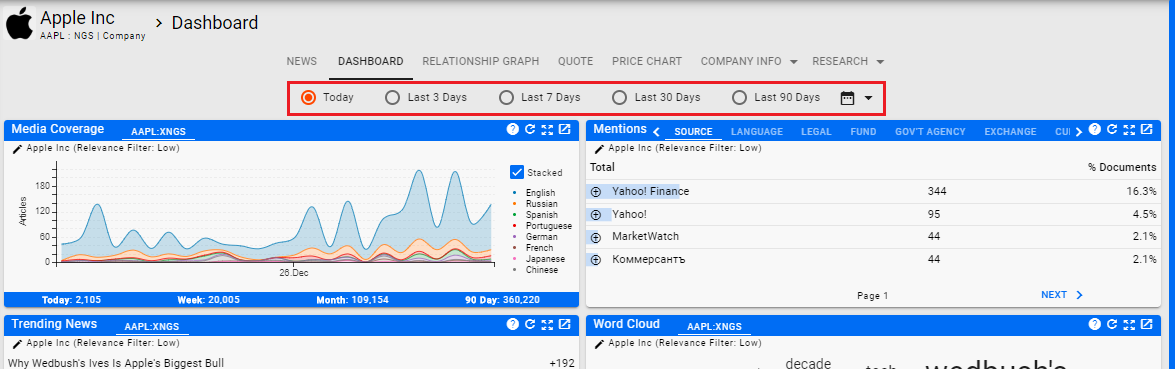Open help for the Mentions panel
Image resolution: width=1175 pixels, height=369 pixels.
click(1095, 129)
